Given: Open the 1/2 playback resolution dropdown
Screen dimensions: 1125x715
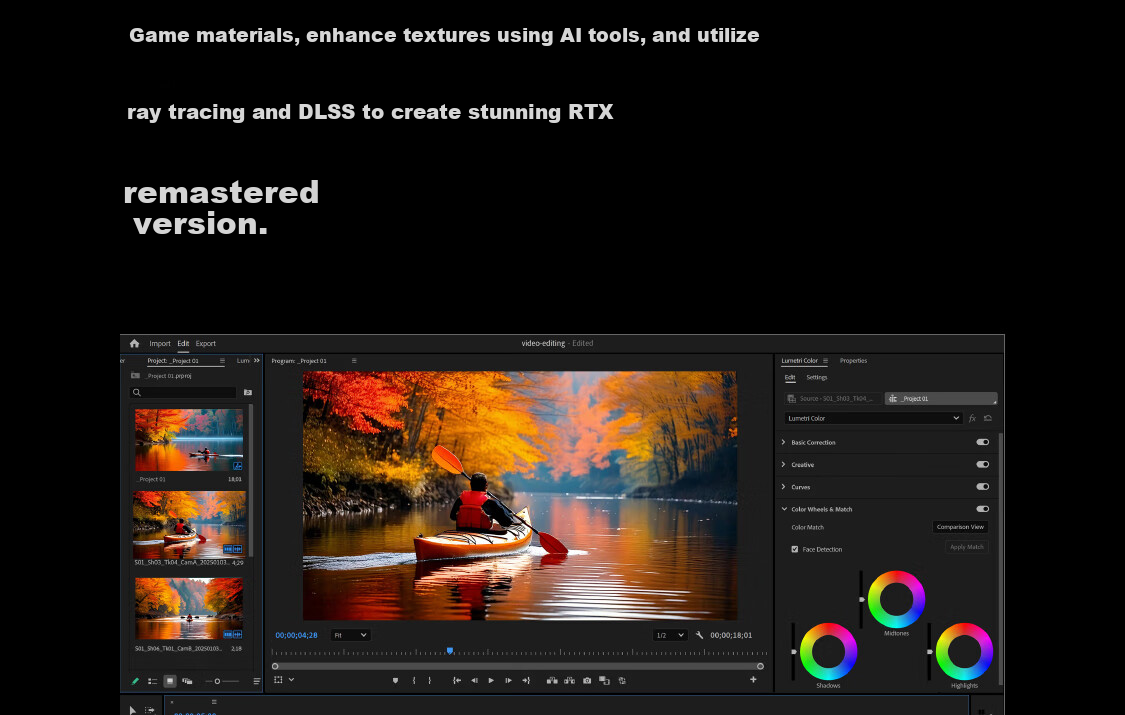Looking at the screenshot, I should point(670,635).
